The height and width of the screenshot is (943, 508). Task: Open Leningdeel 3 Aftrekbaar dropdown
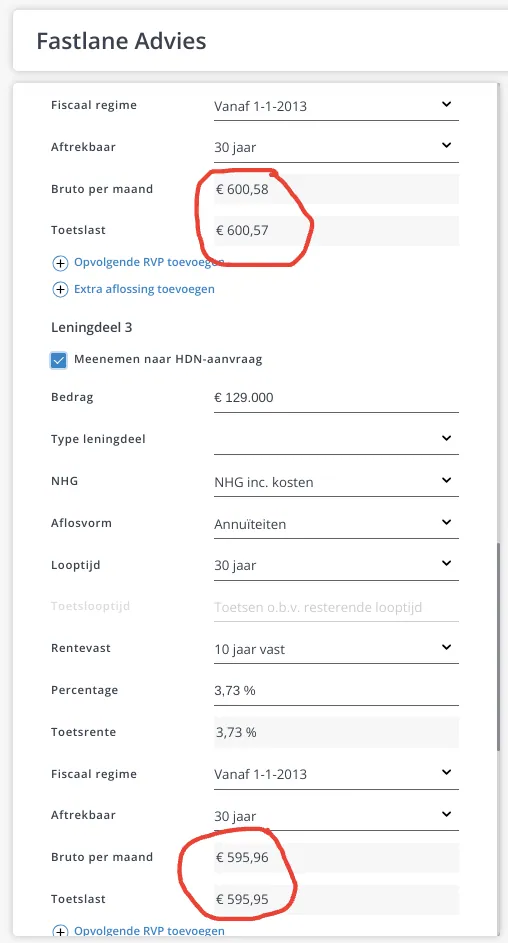click(x=336, y=816)
